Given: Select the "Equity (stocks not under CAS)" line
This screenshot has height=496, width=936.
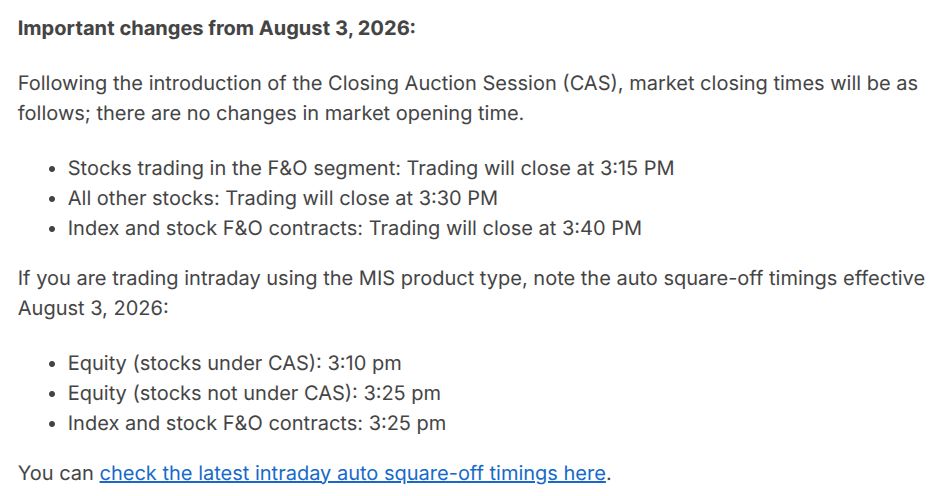Looking at the screenshot, I should 254,393.
